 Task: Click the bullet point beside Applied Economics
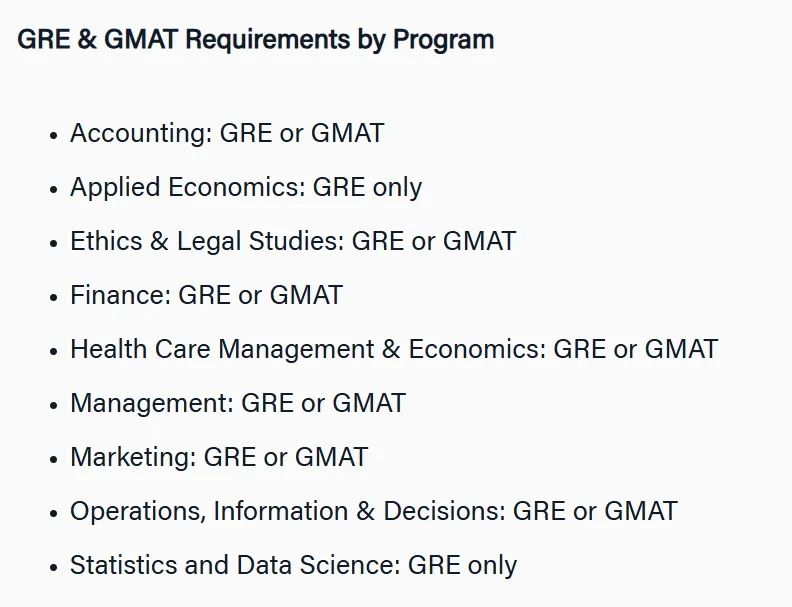[x=54, y=189]
